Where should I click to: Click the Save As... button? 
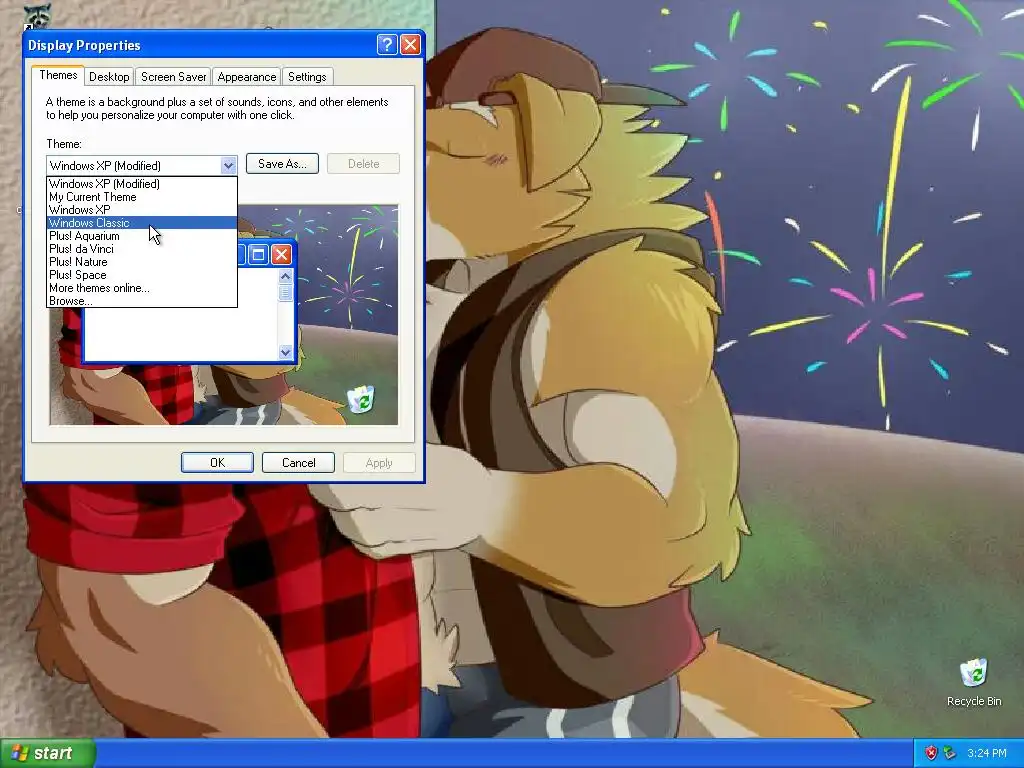(282, 163)
